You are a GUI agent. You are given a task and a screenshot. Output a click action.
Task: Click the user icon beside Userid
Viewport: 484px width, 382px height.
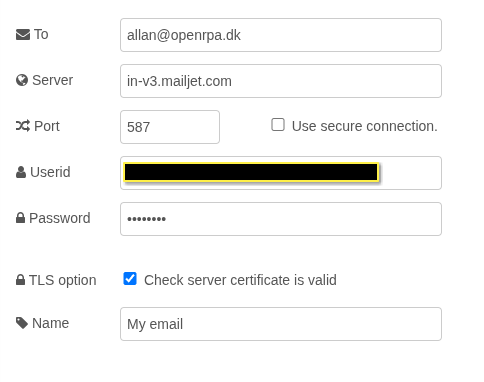[21, 172]
